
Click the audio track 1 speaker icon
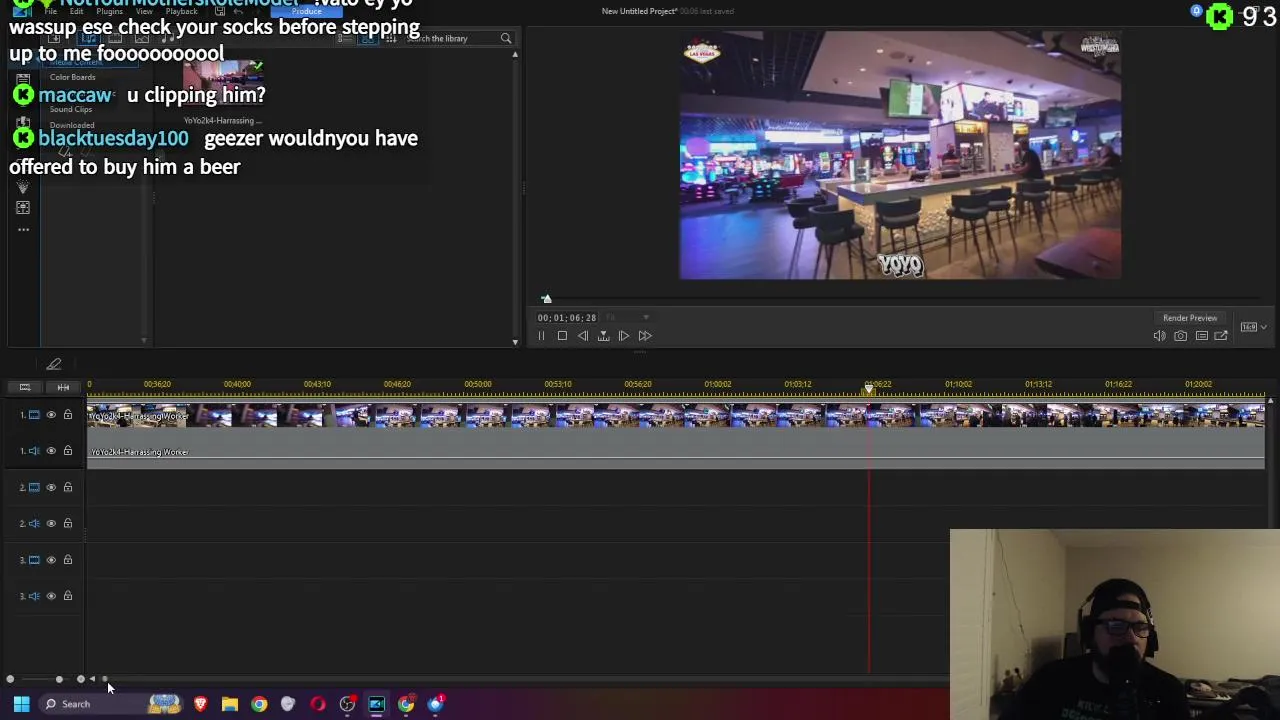coord(34,451)
